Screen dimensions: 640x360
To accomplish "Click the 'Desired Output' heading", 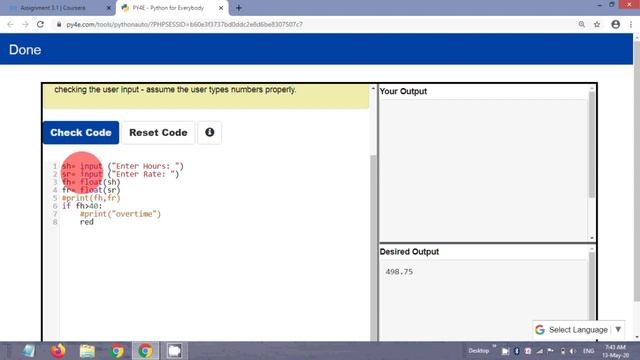I will click(x=409, y=252).
